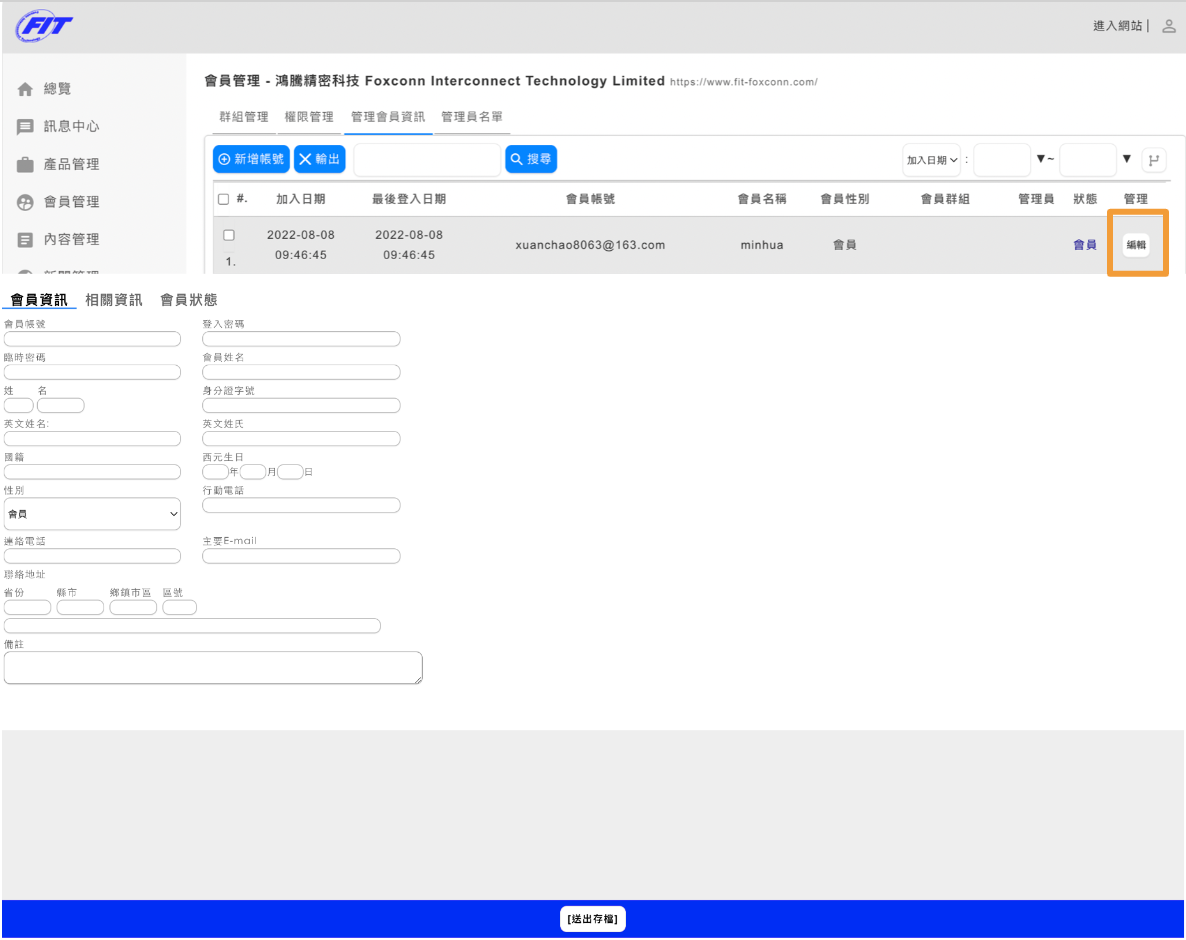The image size is (1186, 940).
Task: Focus the 身分證字號 input field
Action: tap(301, 406)
